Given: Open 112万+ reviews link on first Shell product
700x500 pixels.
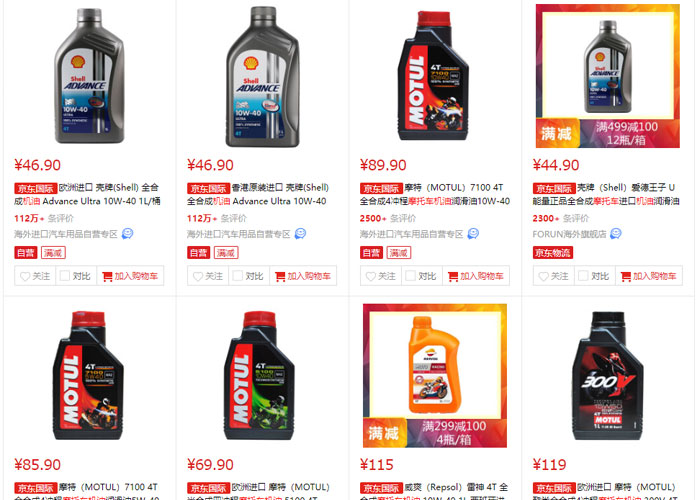Looking at the screenshot, I should pyautogui.click(x=44, y=218).
